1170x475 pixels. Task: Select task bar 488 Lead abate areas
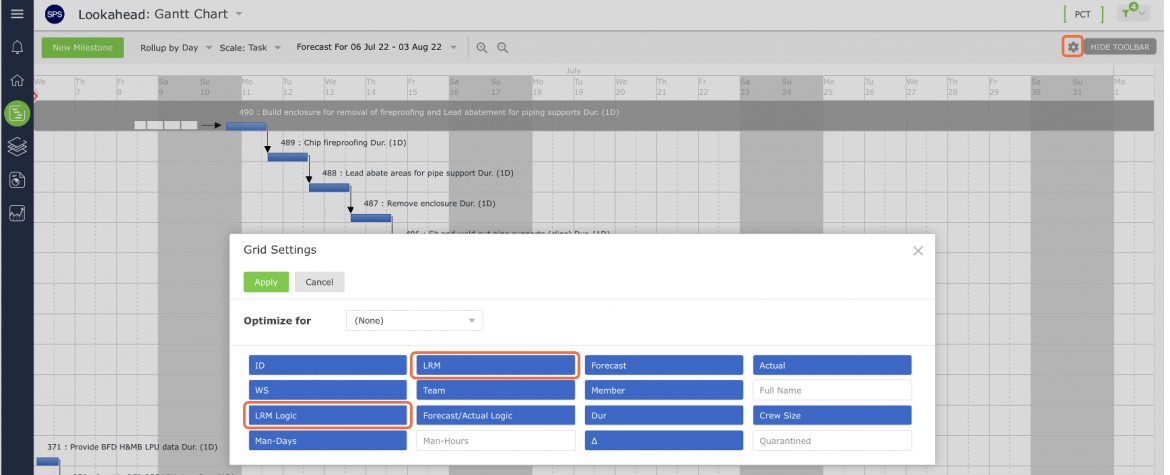(329, 187)
